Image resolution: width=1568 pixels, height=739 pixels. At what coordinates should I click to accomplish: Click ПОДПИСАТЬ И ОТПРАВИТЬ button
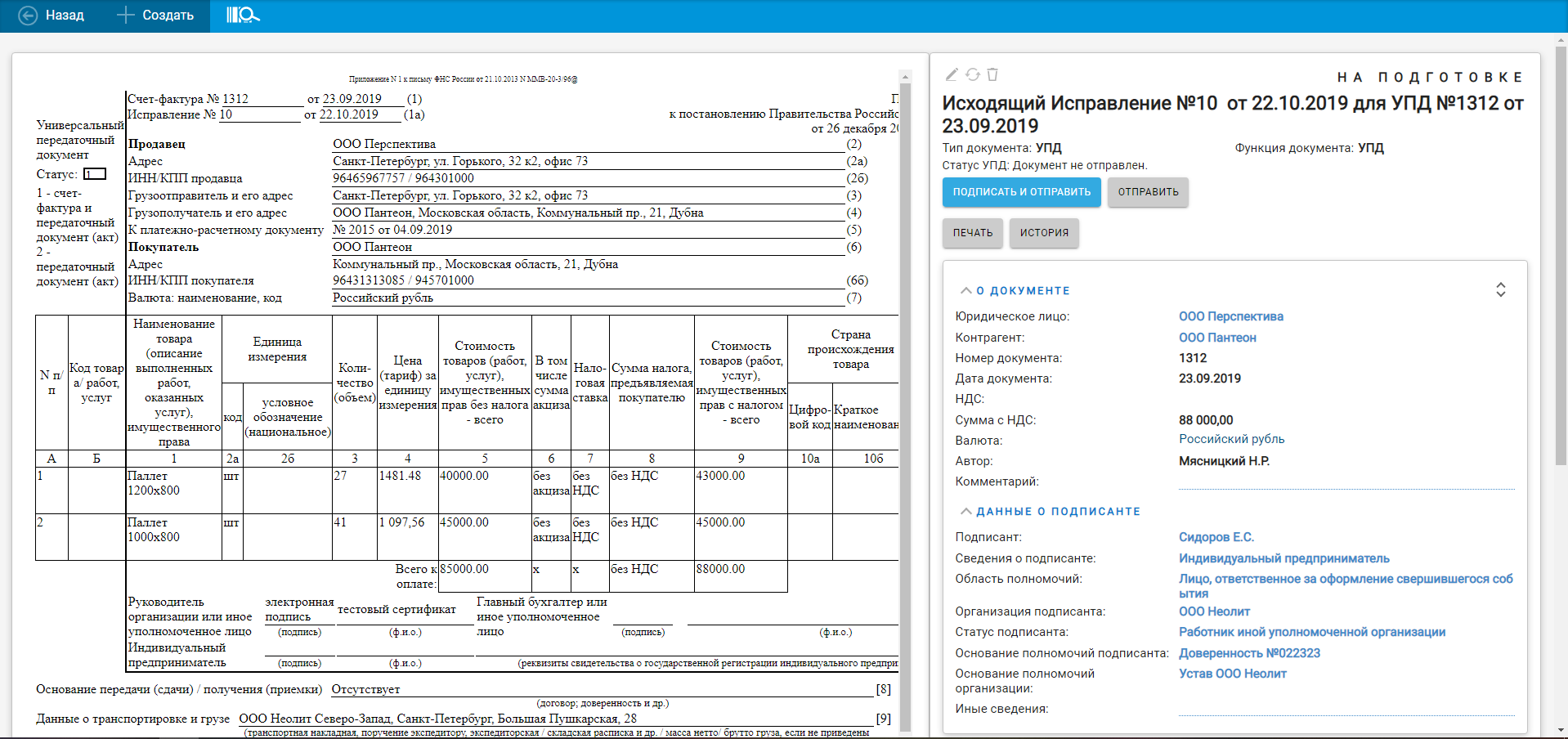click(1022, 192)
